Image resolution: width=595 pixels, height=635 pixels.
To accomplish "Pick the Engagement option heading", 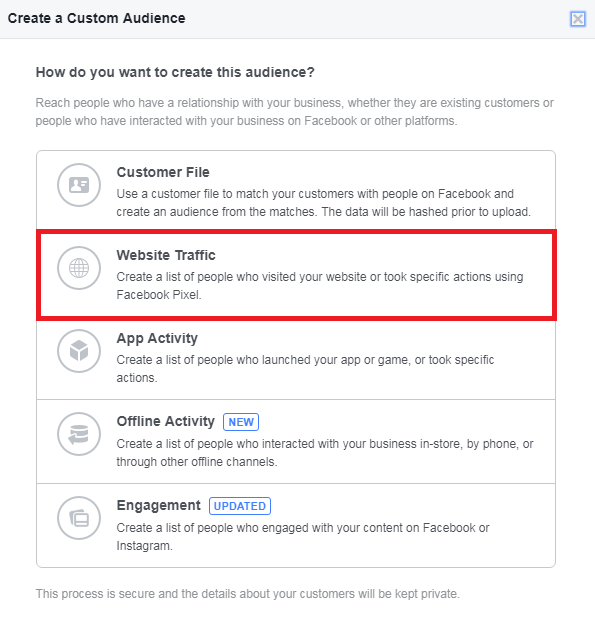I will 158,505.
